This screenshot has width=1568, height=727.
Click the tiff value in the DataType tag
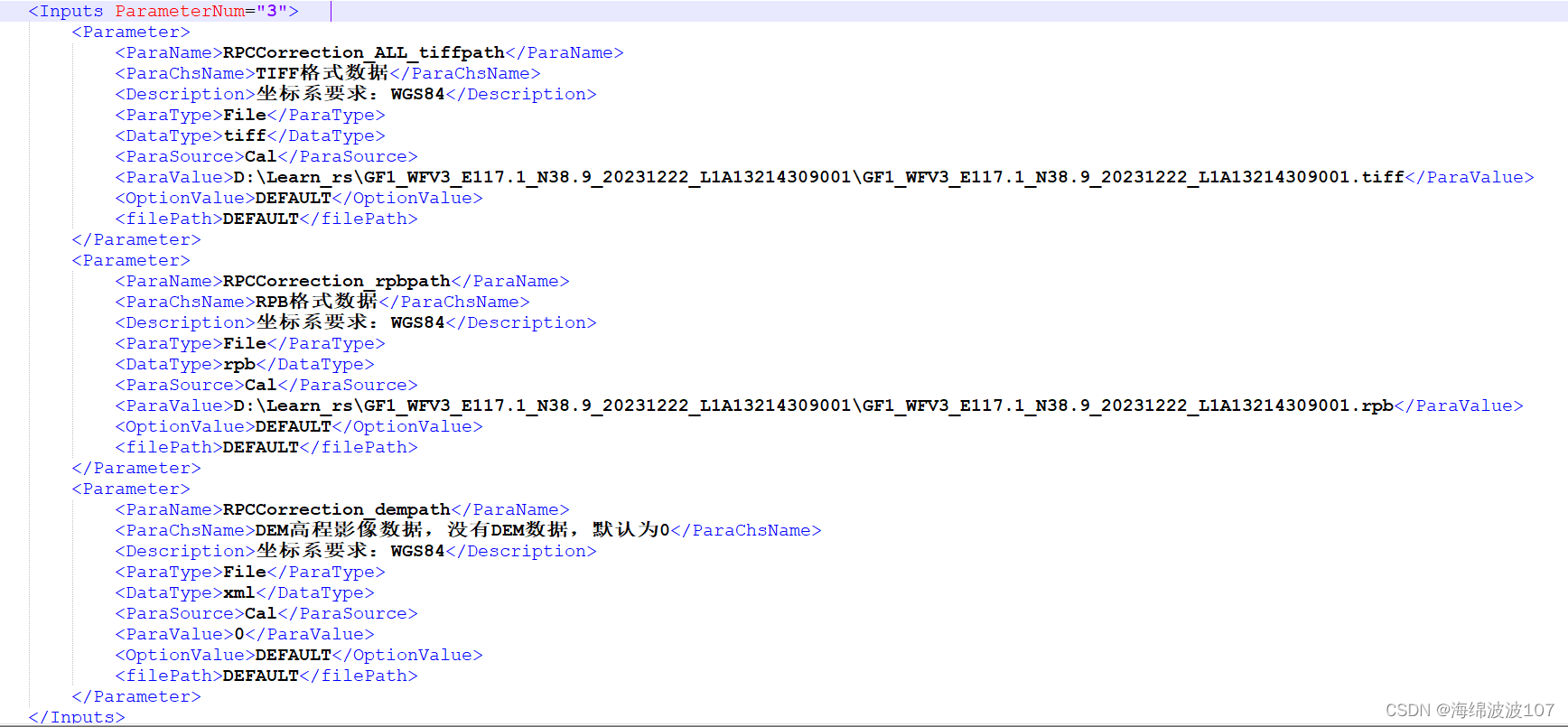coord(245,135)
